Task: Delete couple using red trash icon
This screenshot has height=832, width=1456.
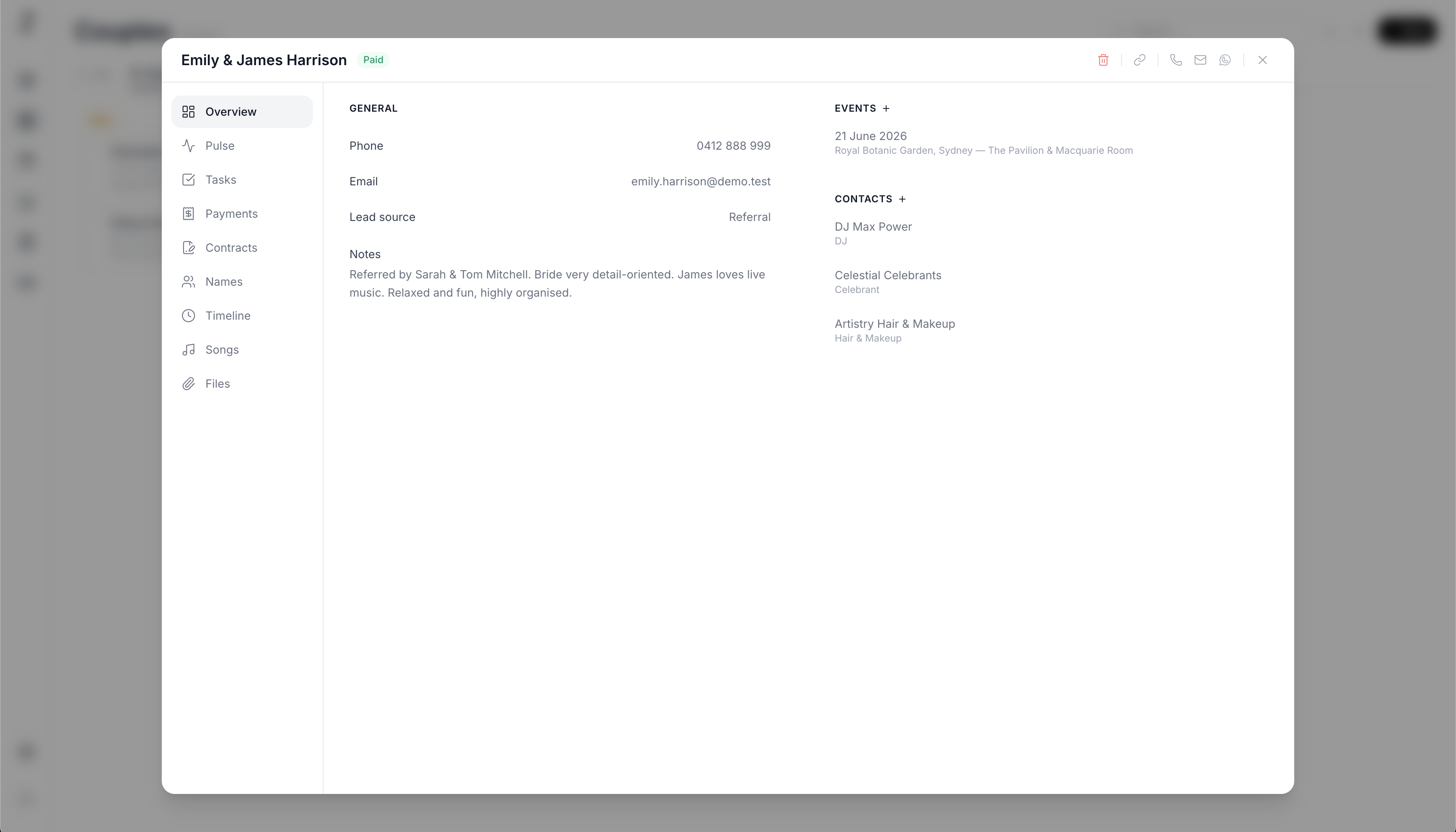Action: [1103, 60]
